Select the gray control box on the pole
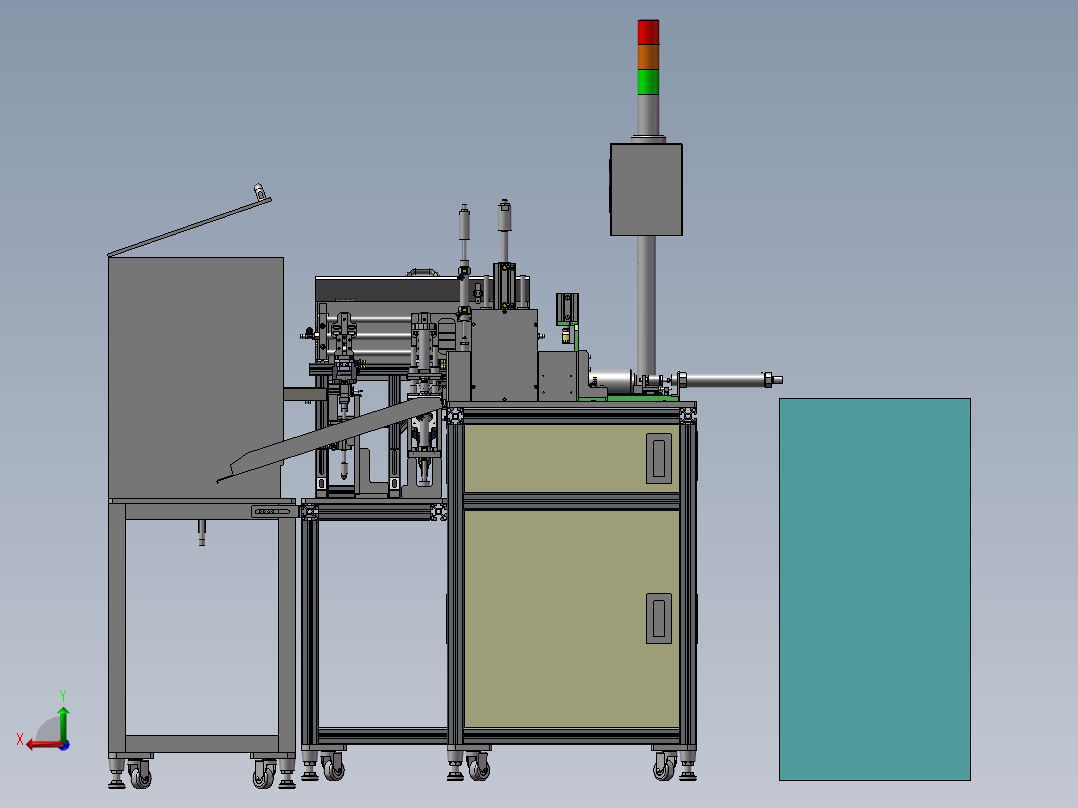1078x808 pixels. [646, 189]
